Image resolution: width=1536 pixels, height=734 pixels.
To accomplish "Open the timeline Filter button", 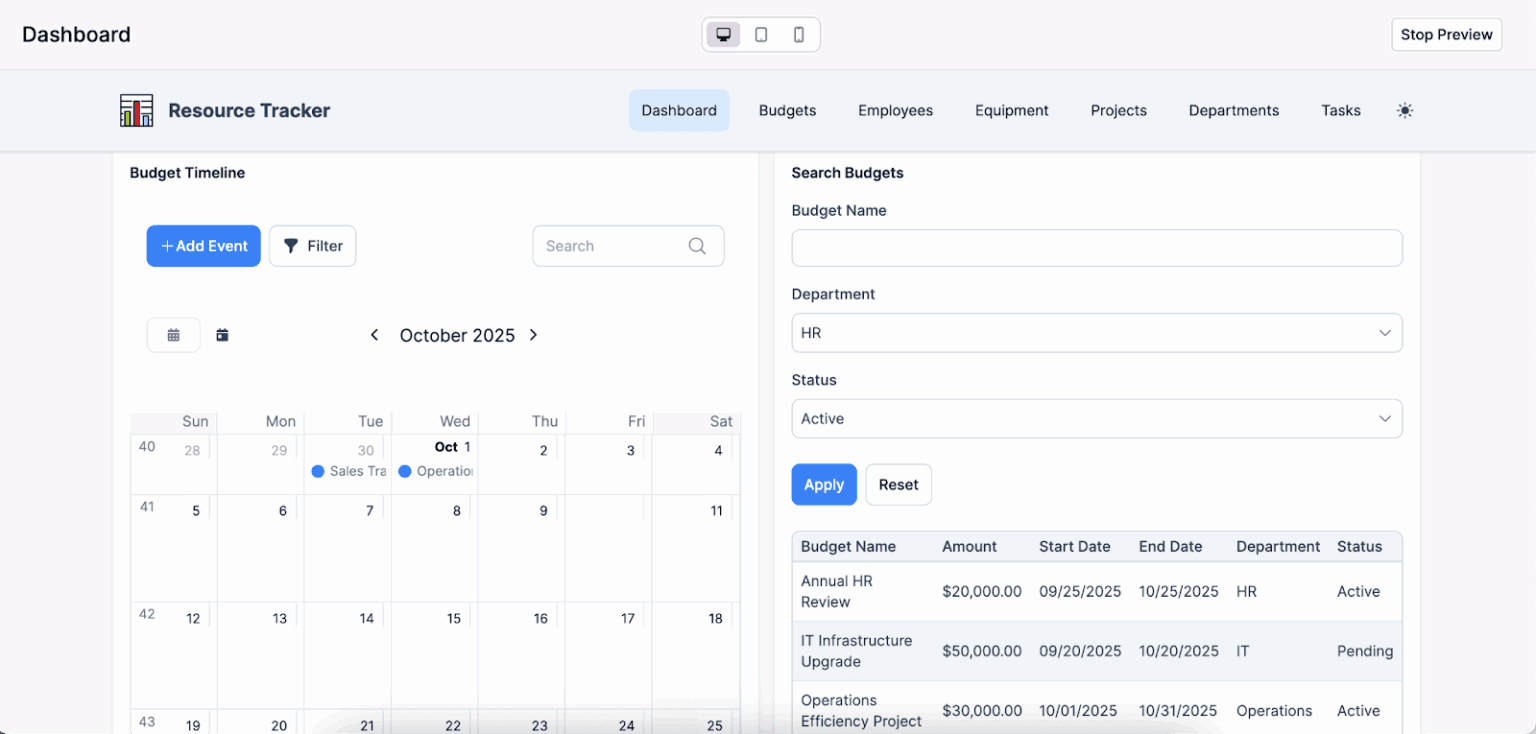I will pos(312,246).
